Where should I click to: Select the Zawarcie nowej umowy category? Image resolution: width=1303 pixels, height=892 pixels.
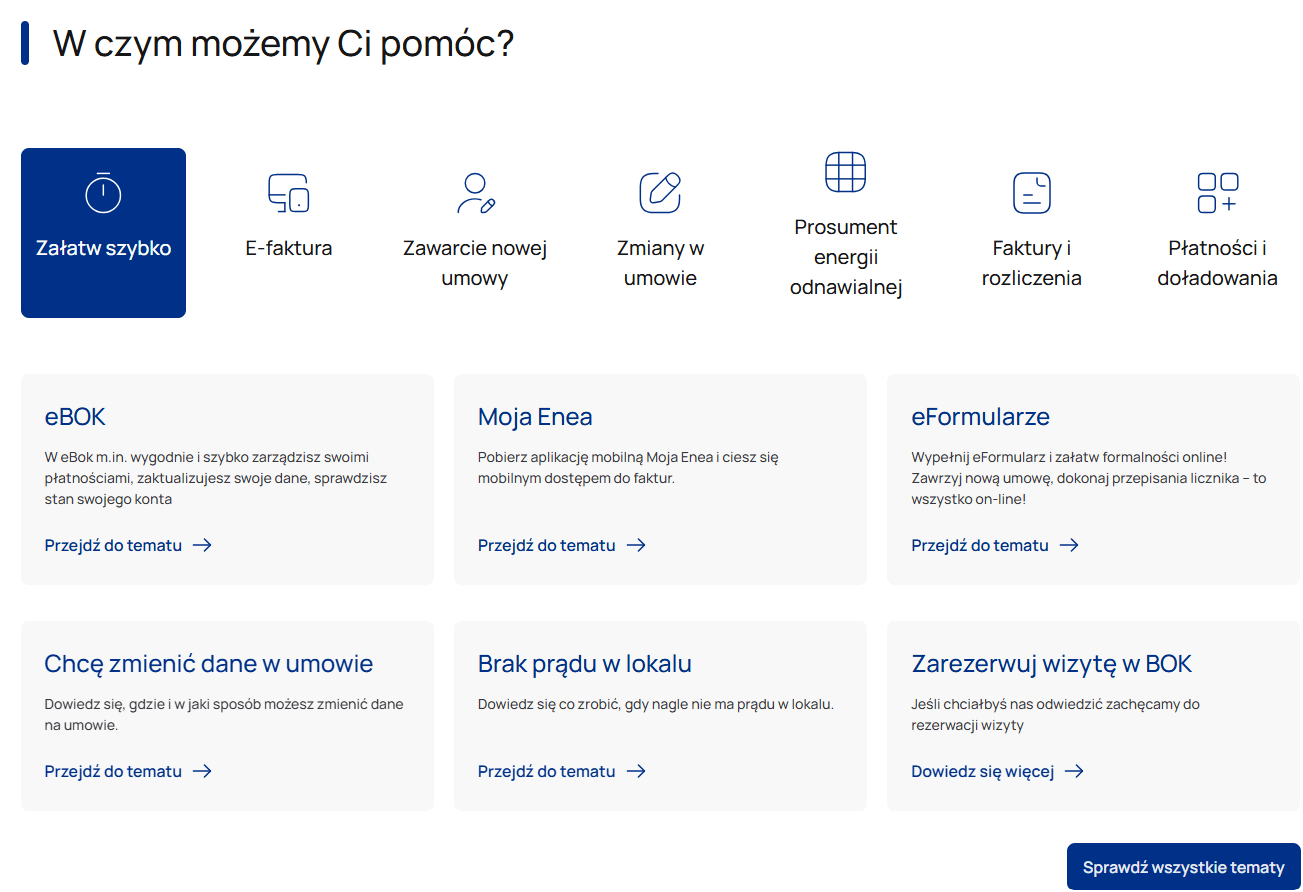click(x=475, y=262)
